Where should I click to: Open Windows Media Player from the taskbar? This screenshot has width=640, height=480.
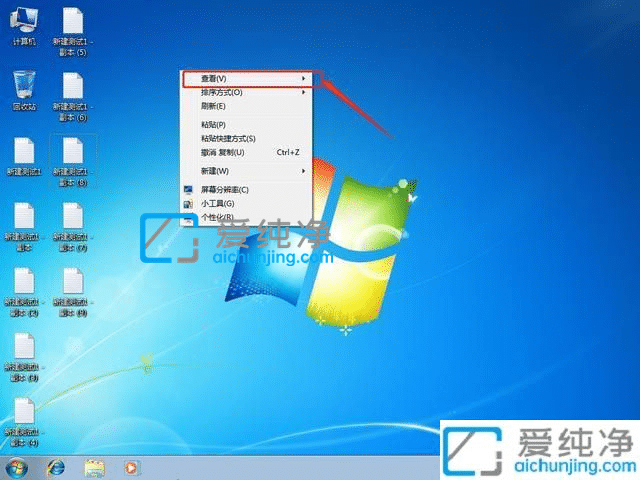point(132,468)
